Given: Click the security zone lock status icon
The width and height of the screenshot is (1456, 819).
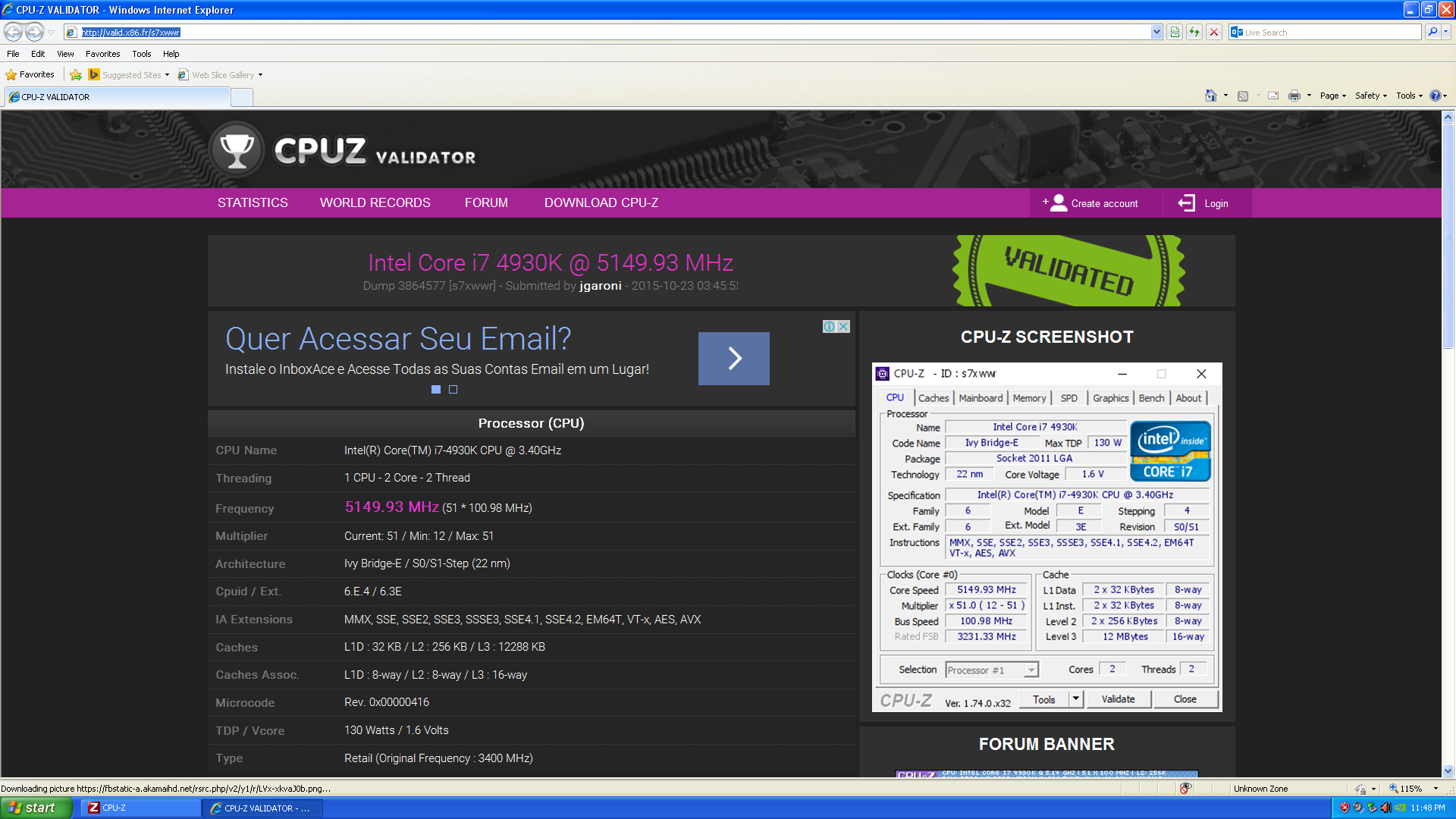Looking at the screenshot, I should [1361, 789].
